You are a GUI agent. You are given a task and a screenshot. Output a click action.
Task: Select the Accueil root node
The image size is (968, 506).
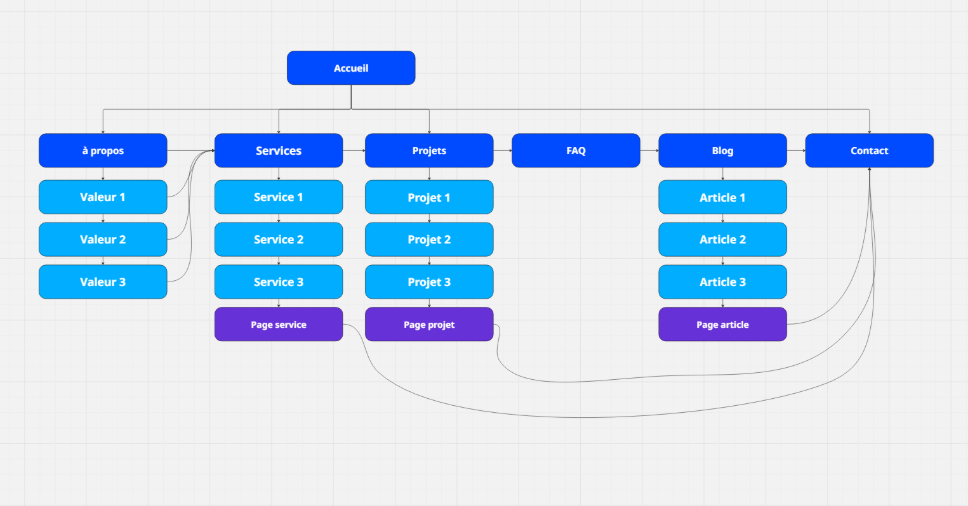coord(351,68)
